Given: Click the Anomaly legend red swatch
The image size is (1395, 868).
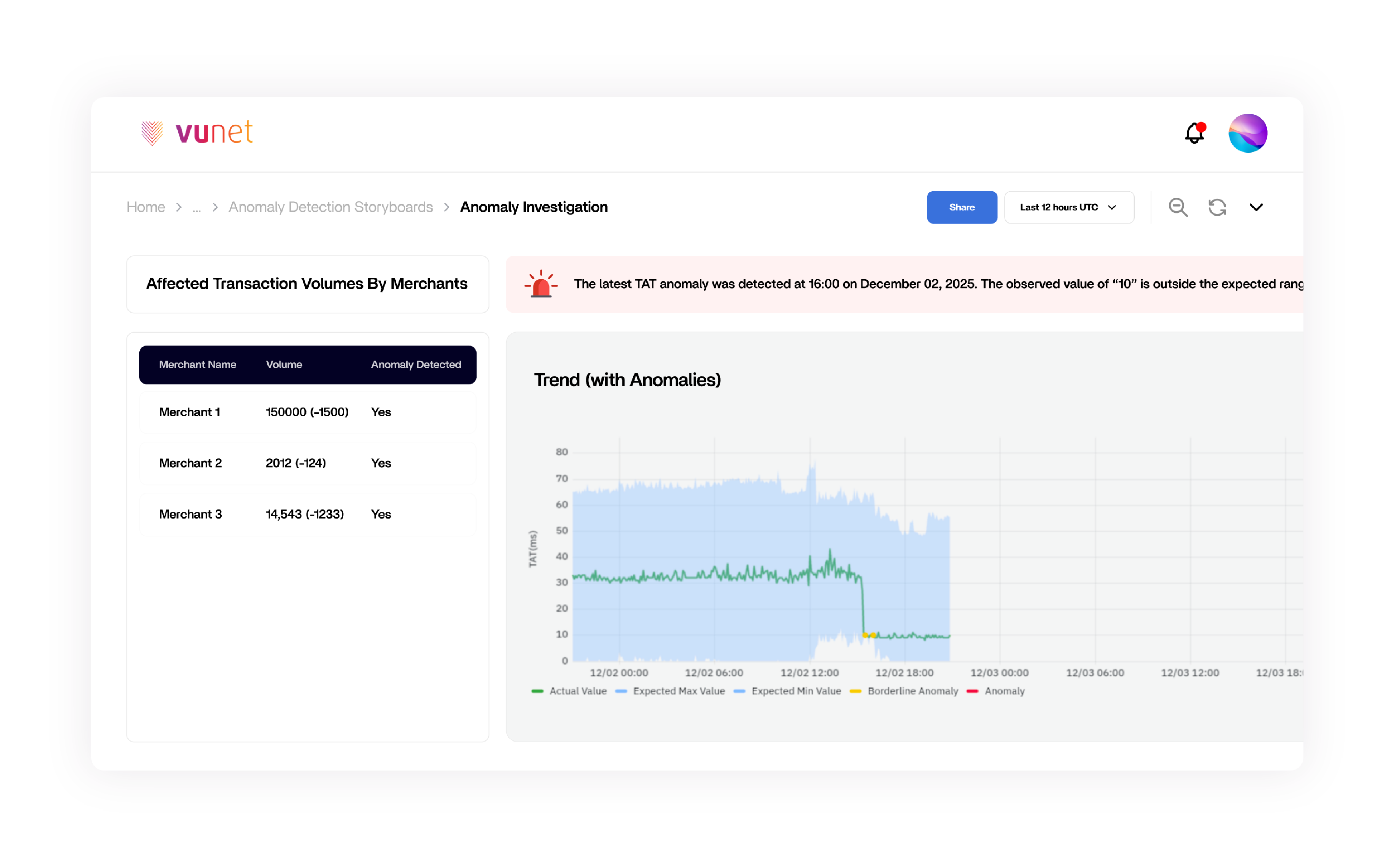Looking at the screenshot, I should click(x=972, y=691).
